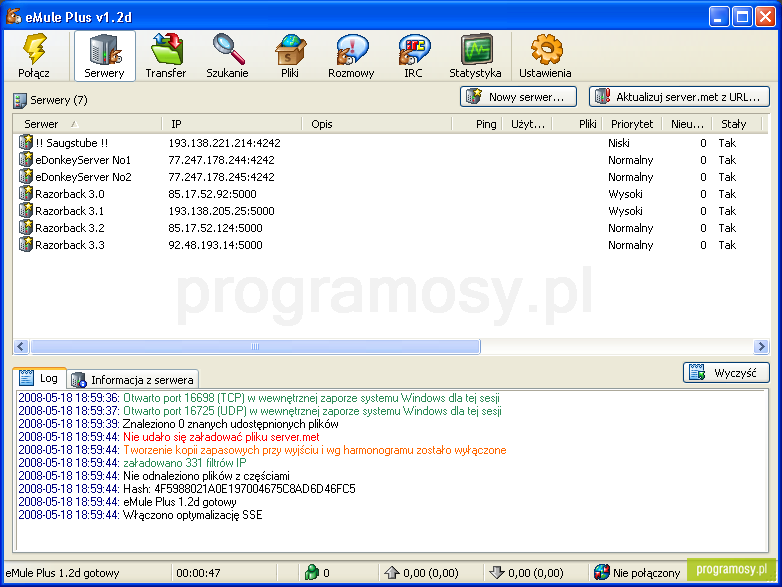Select IP 85.17.52.92:5000

(x=212, y=194)
